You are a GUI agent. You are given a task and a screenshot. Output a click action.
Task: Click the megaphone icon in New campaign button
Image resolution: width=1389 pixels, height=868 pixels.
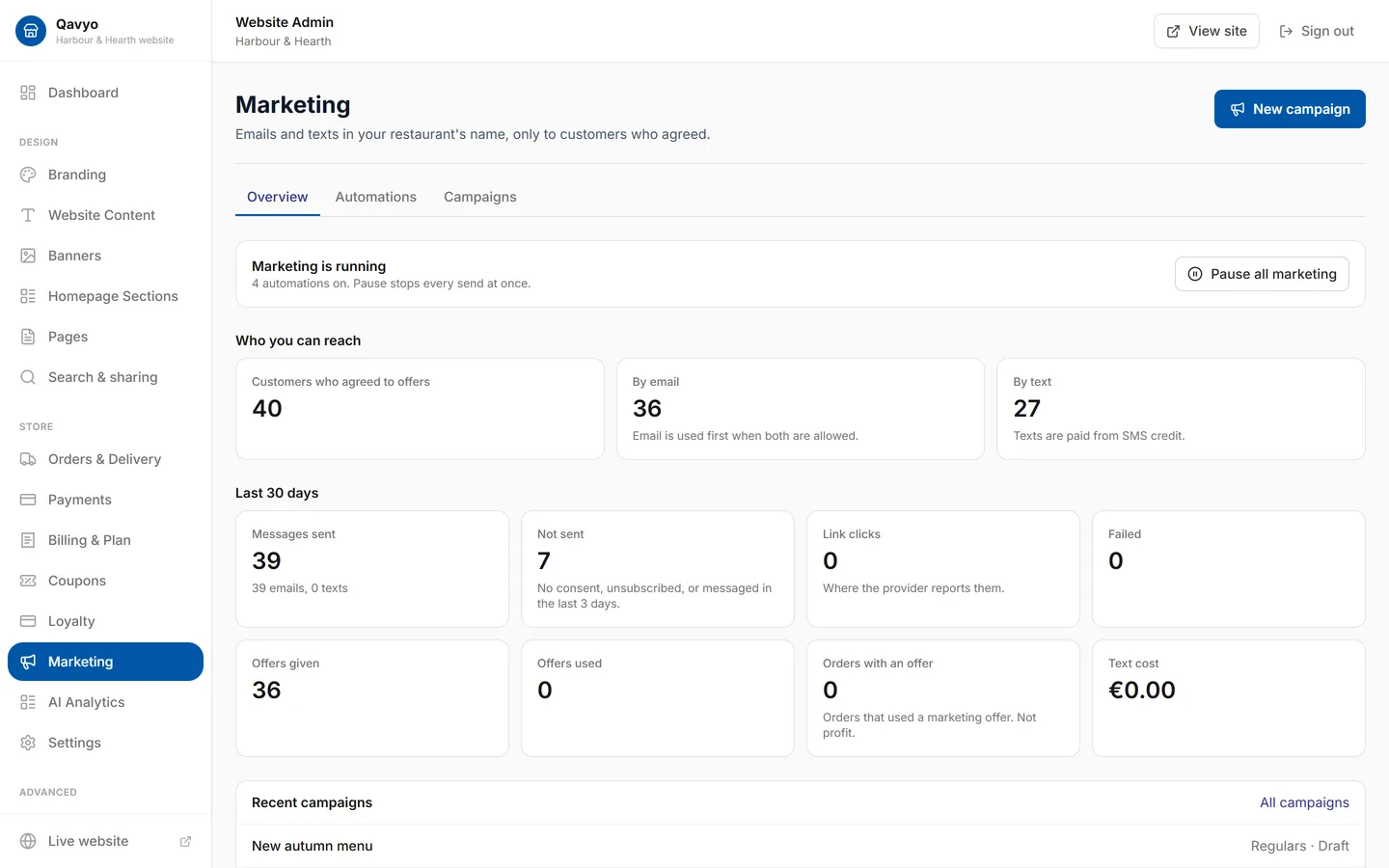pos(1238,109)
